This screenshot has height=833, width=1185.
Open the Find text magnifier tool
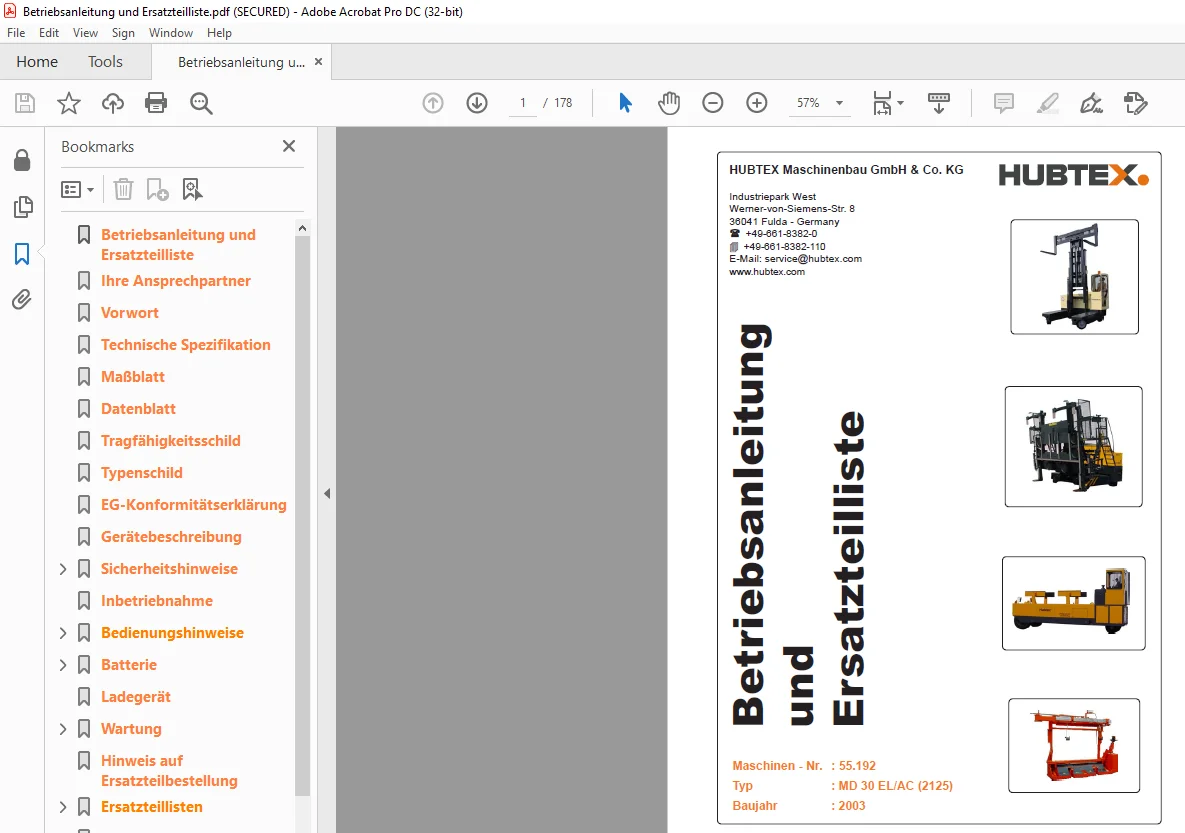tap(201, 104)
